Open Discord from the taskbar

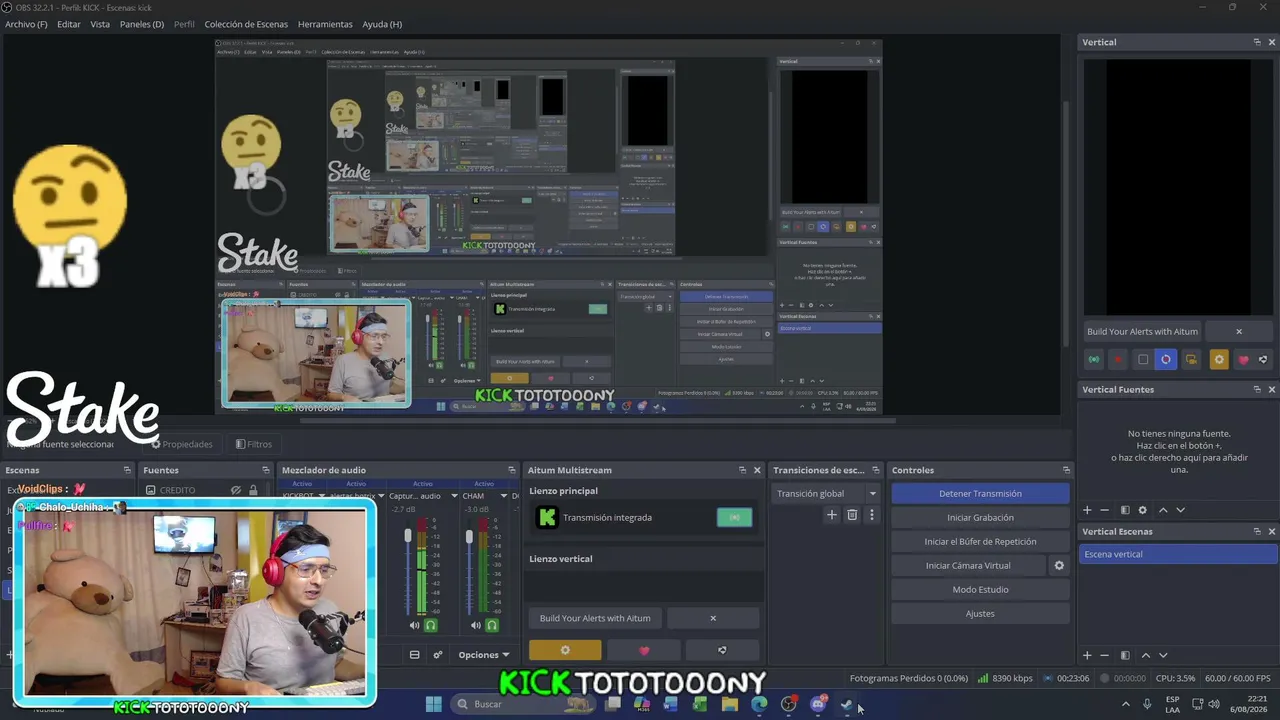pyautogui.click(x=818, y=704)
